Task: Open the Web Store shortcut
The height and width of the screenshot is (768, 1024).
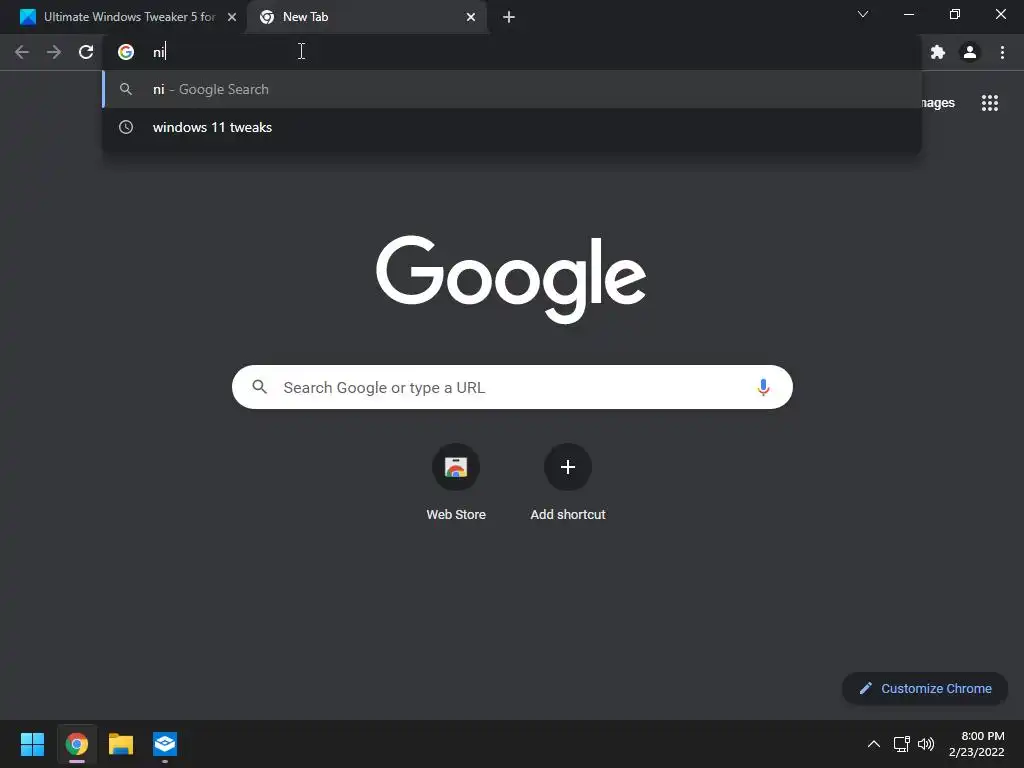Action: click(x=456, y=467)
